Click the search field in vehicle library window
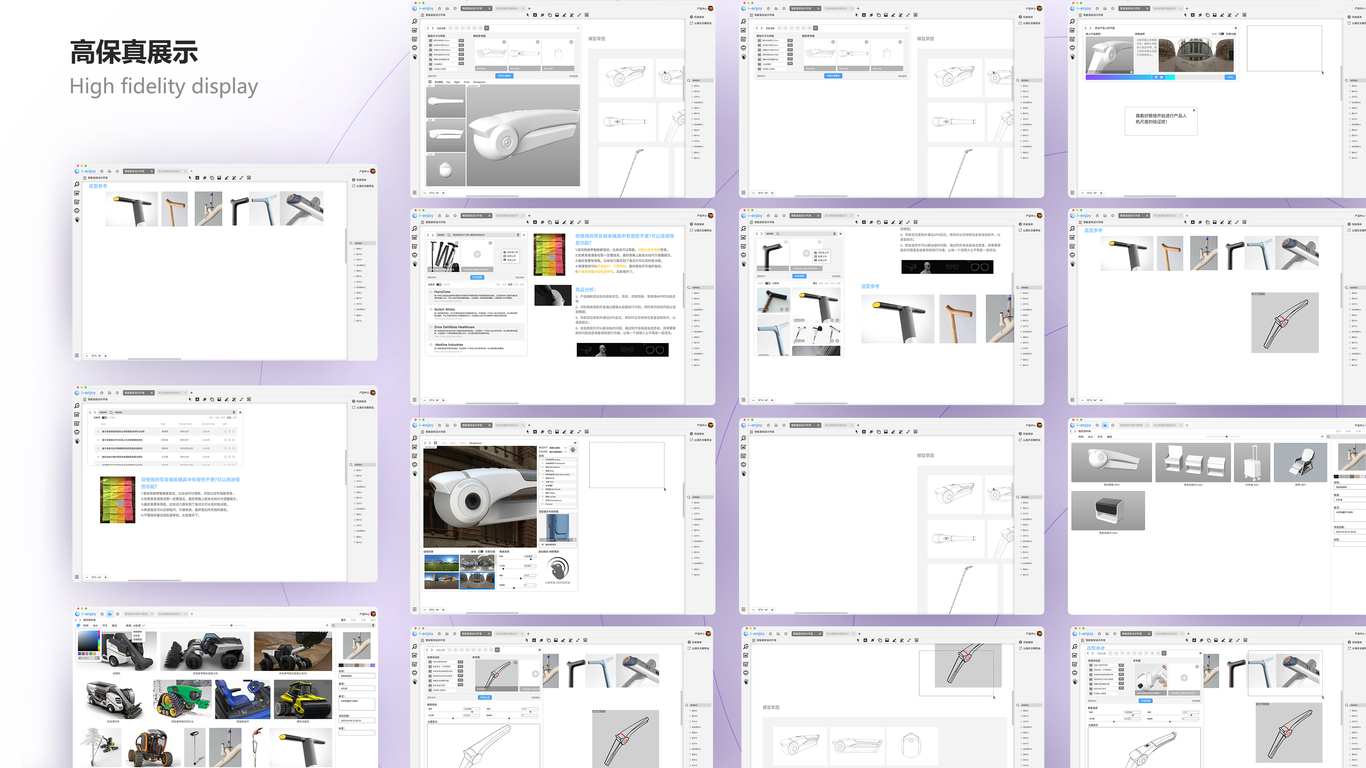This screenshot has height=768, width=1366. coord(353,626)
